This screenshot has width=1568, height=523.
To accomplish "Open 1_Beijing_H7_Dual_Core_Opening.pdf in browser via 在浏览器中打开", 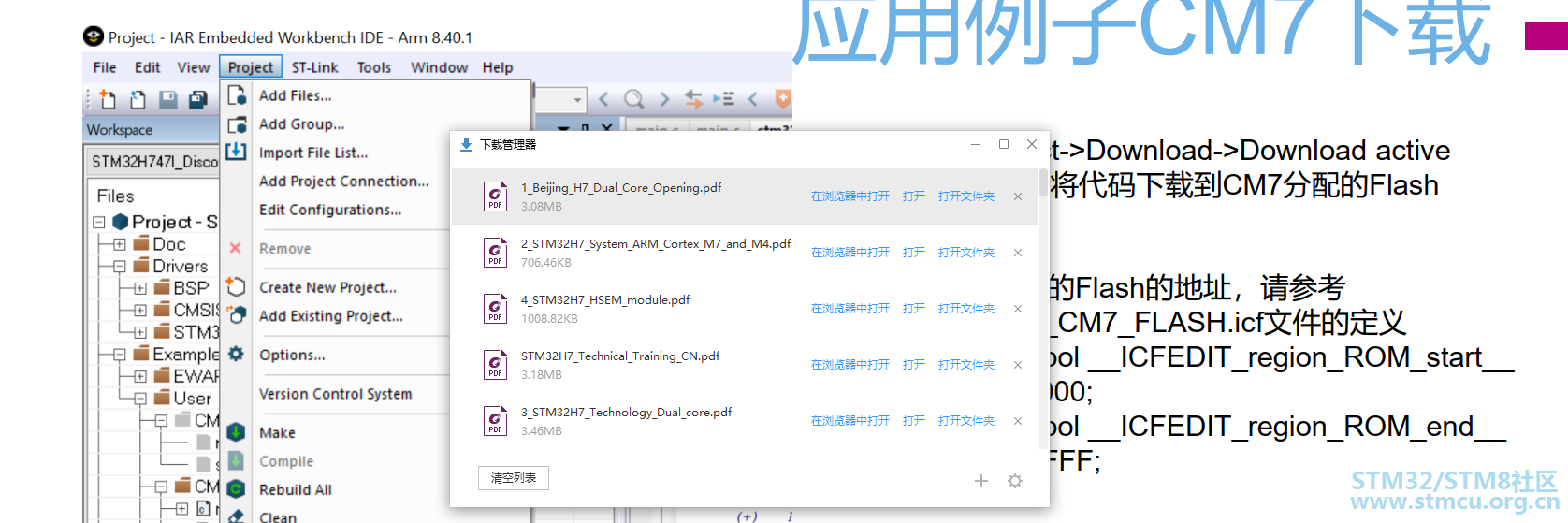I will (x=849, y=196).
